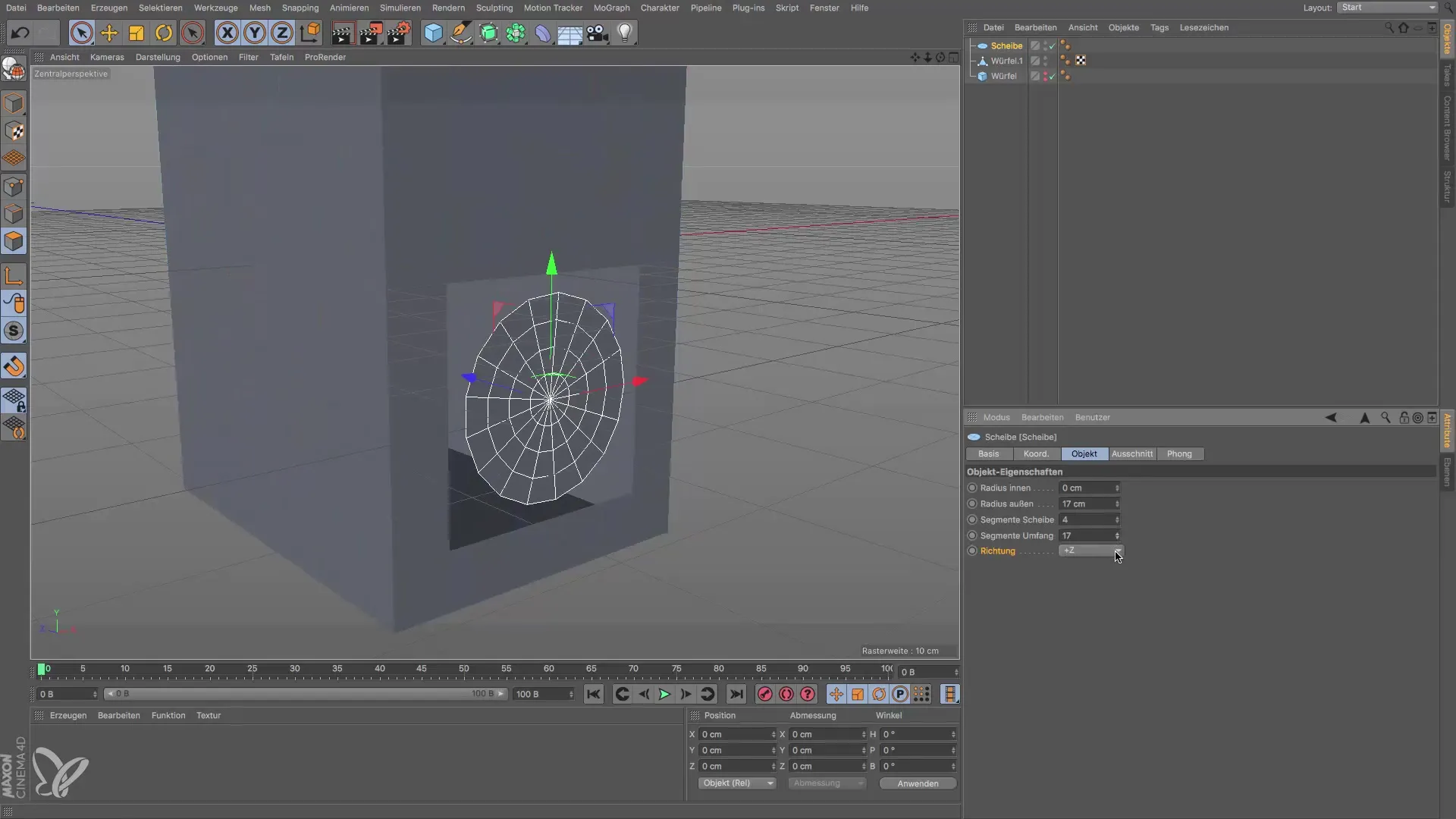1456x819 pixels.
Task: Open the floor environment icon
Action: 570,33
